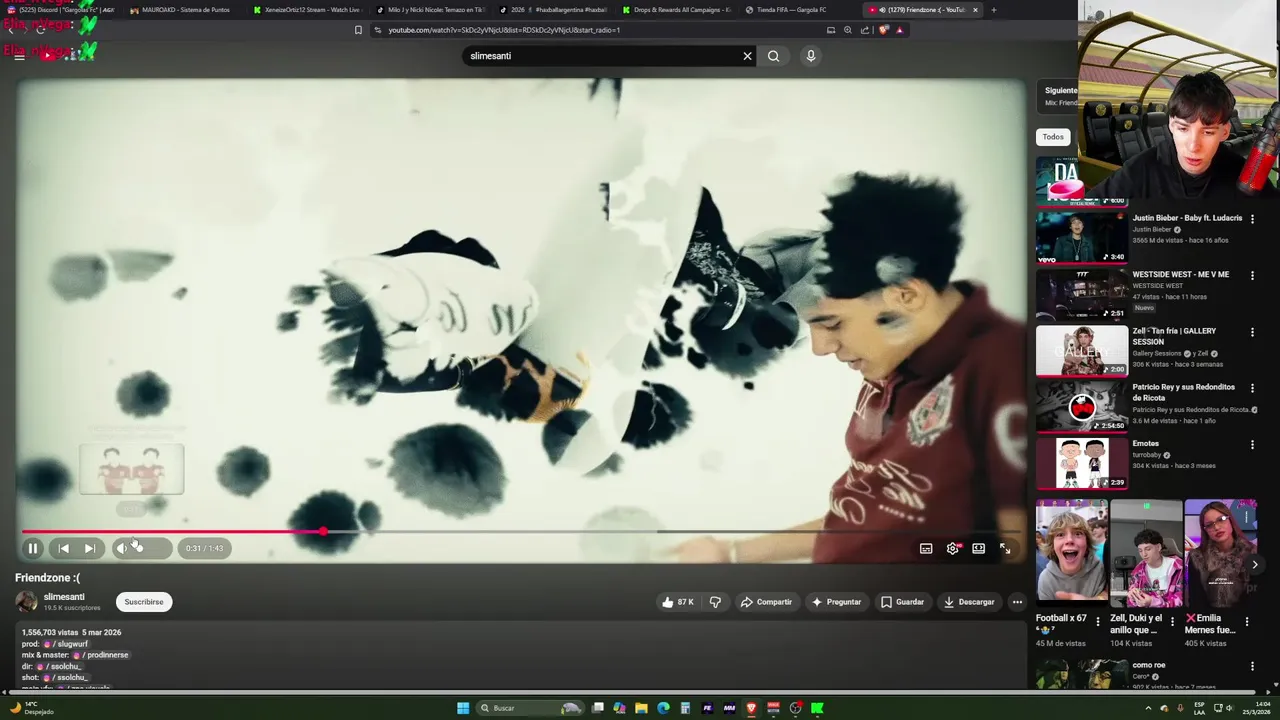This screenshot has width=1280, height=720.
Task: Toggle subtitles on the player
Action: 926,548
